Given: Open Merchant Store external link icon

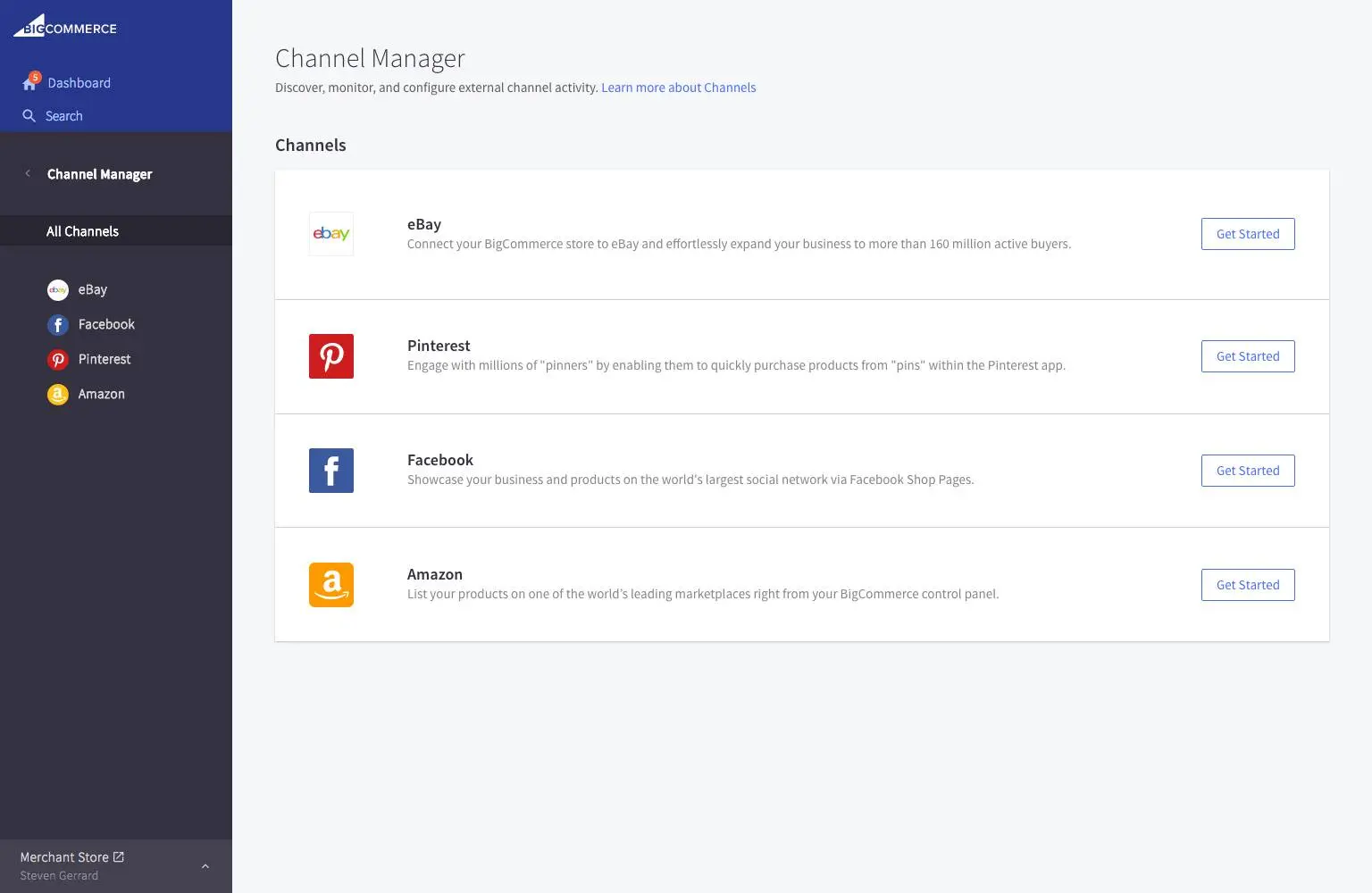Looking at the screenshot, I should click(119, 857).
